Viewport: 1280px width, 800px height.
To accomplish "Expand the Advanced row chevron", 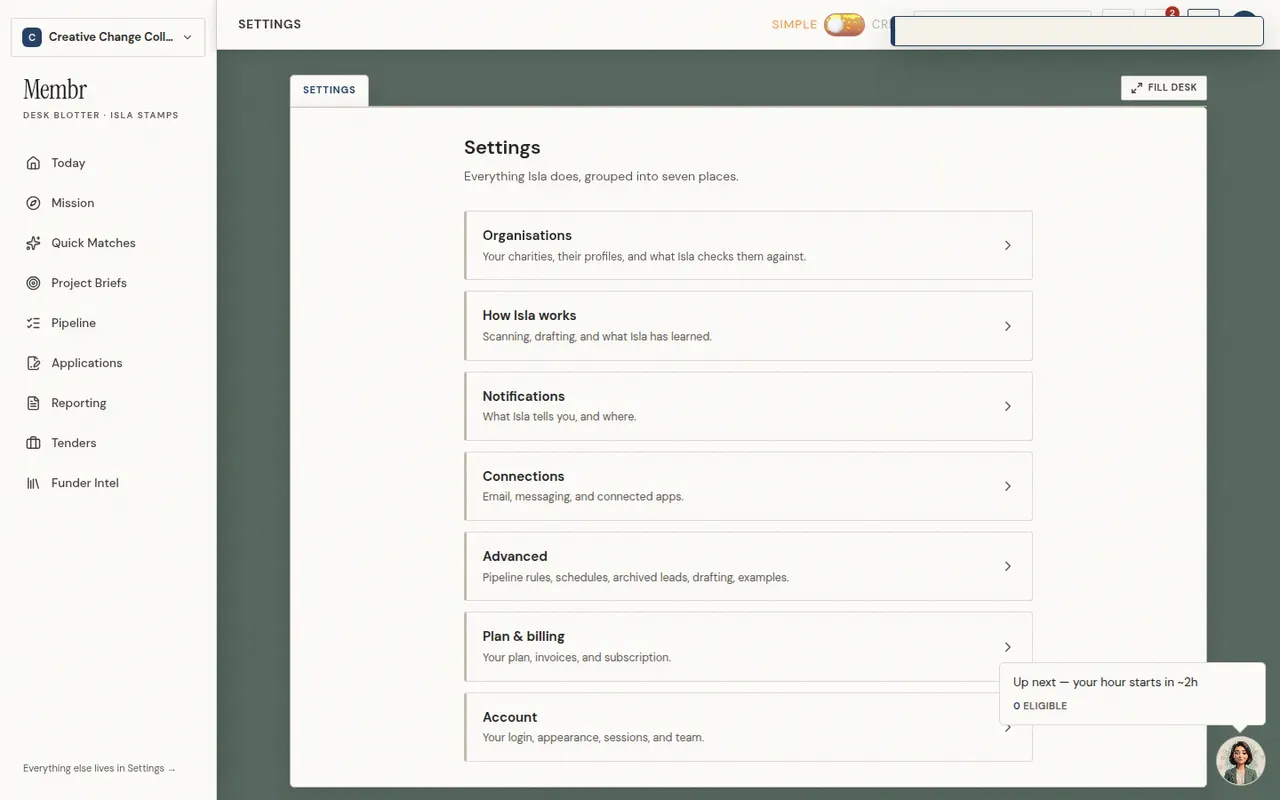I will point(1007,566).
